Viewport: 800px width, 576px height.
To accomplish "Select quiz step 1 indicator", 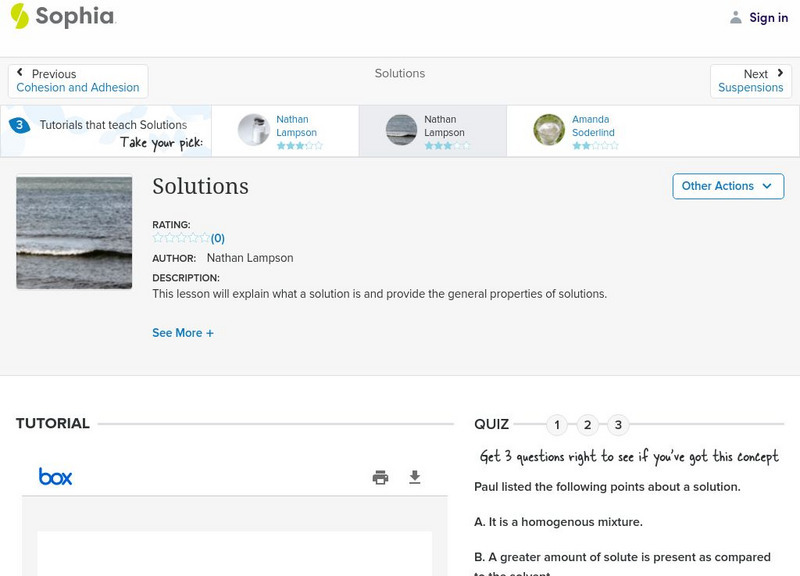I will 557,425.
